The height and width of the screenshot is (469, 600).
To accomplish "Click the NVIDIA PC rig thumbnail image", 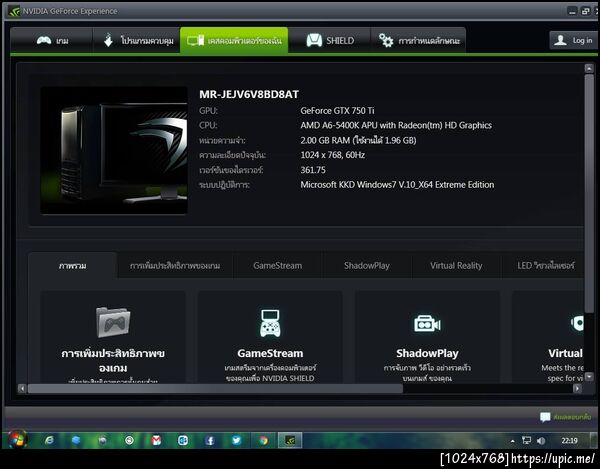I will coord(114,150).
